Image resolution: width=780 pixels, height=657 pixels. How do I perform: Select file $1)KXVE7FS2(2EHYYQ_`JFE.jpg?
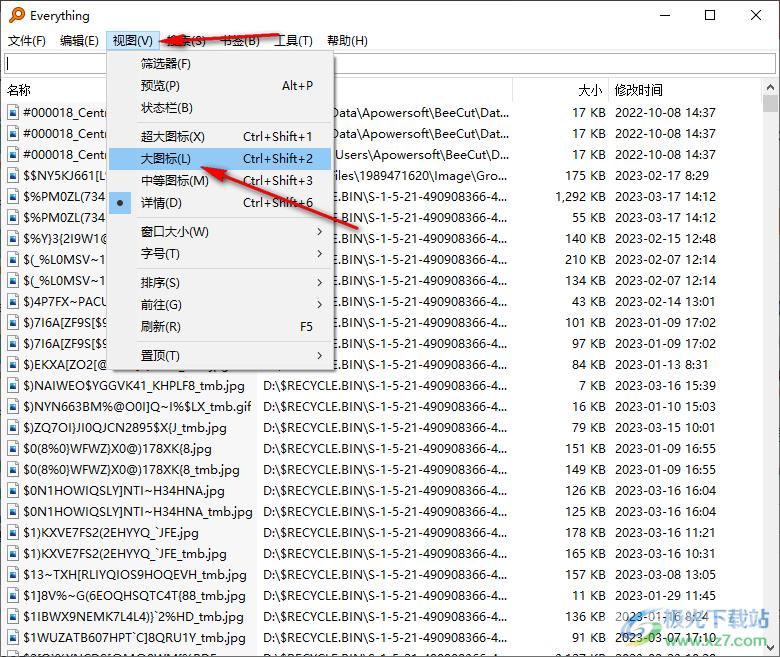click(x=111, y=533)
